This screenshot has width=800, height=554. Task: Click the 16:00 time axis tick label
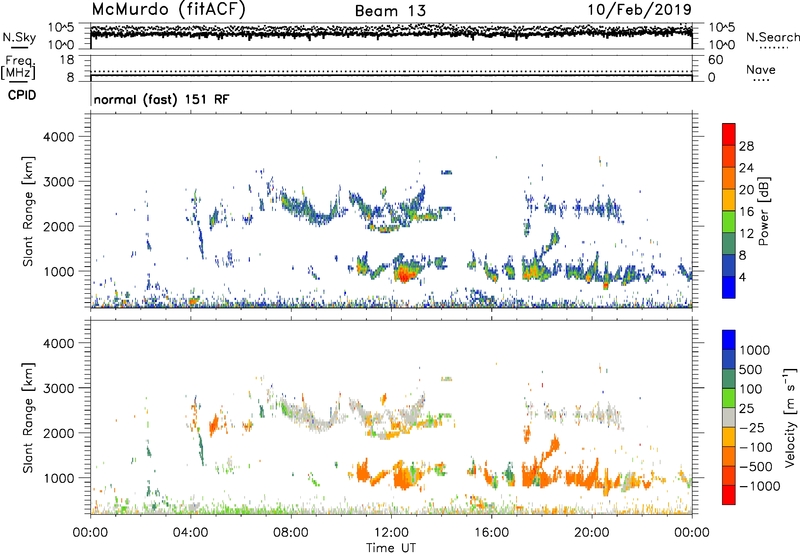[x=491, y=533]
